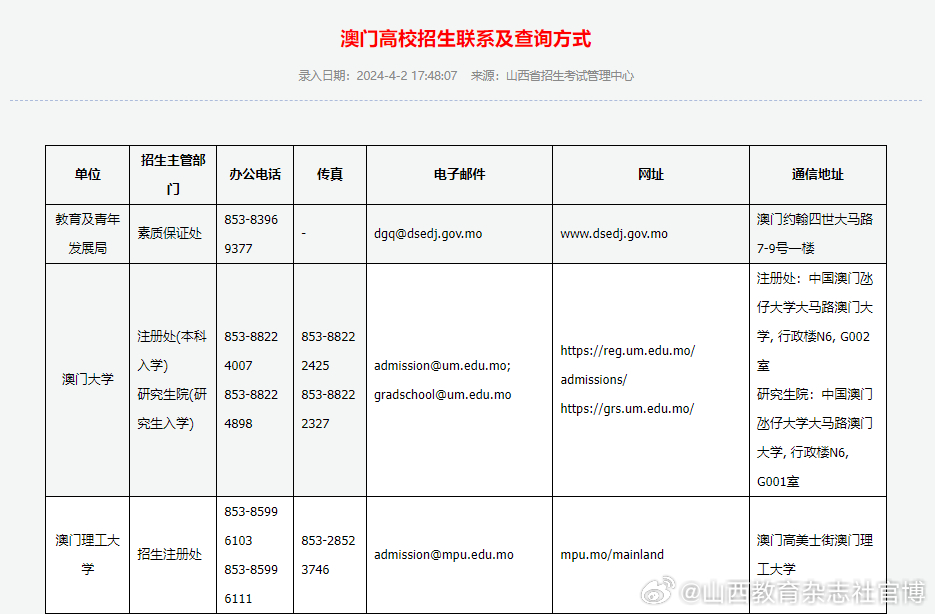Screen dimensions: 935x614
Task: Click the 通信地址 column header
Action: tap(818, 175)
